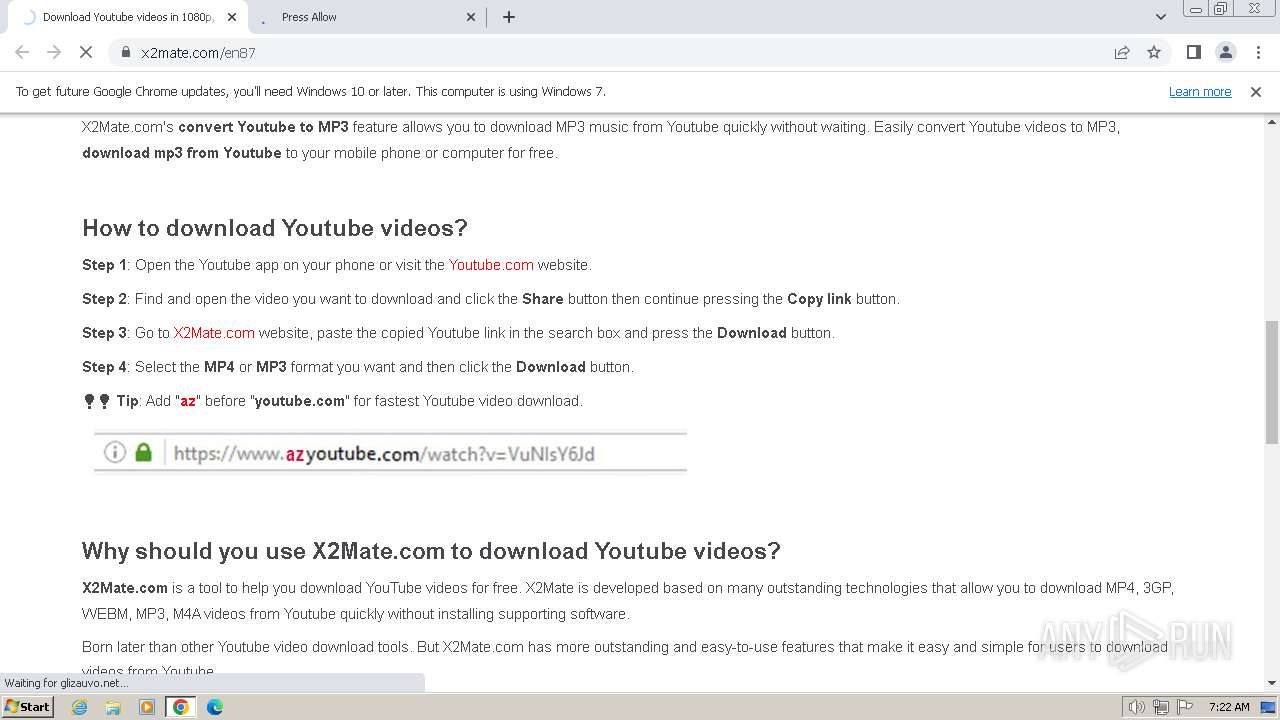
Task: Bookmark this tab with star icon
Action: click(x=1154, y=52)
